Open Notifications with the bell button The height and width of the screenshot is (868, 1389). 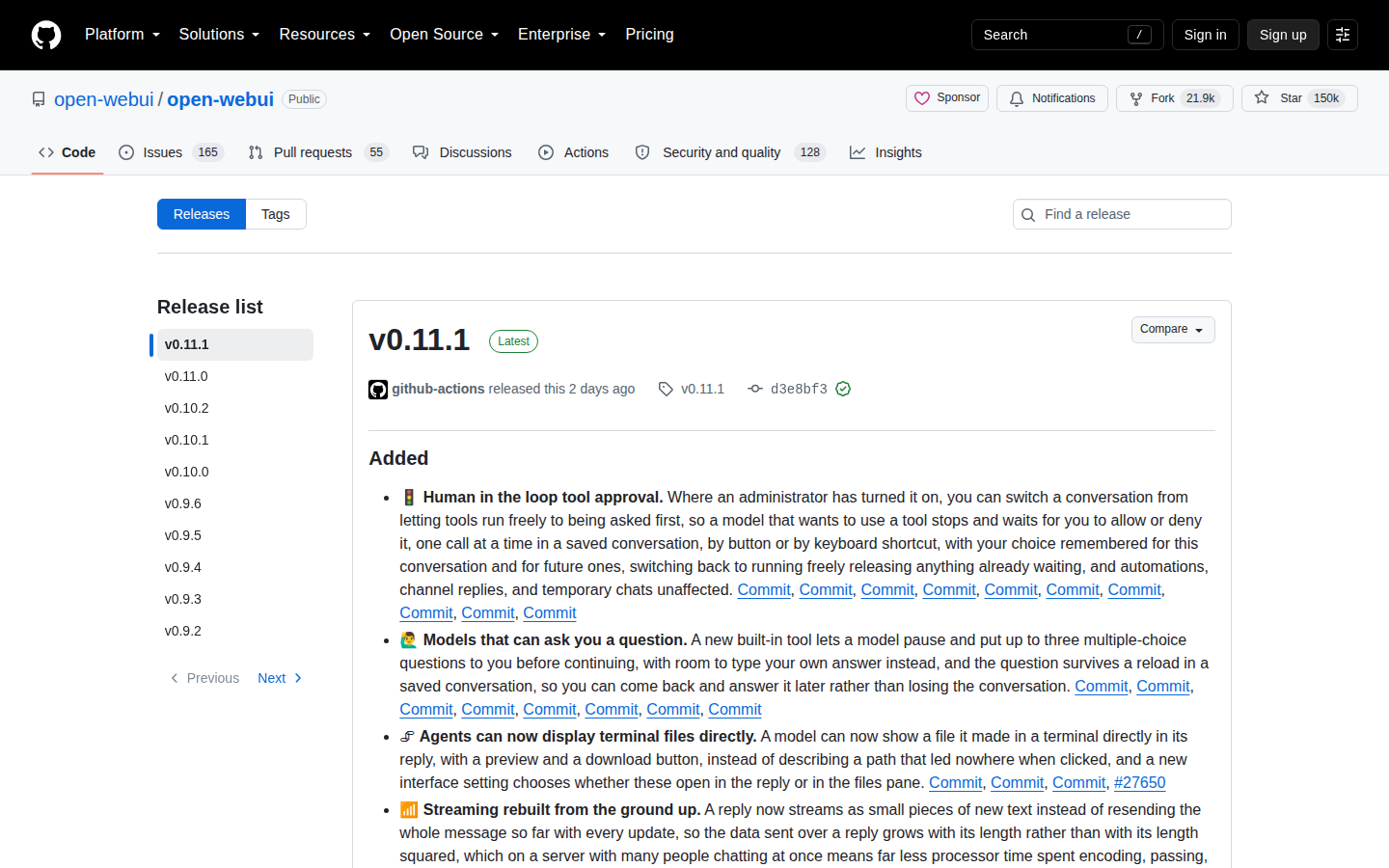[1052, 98]
